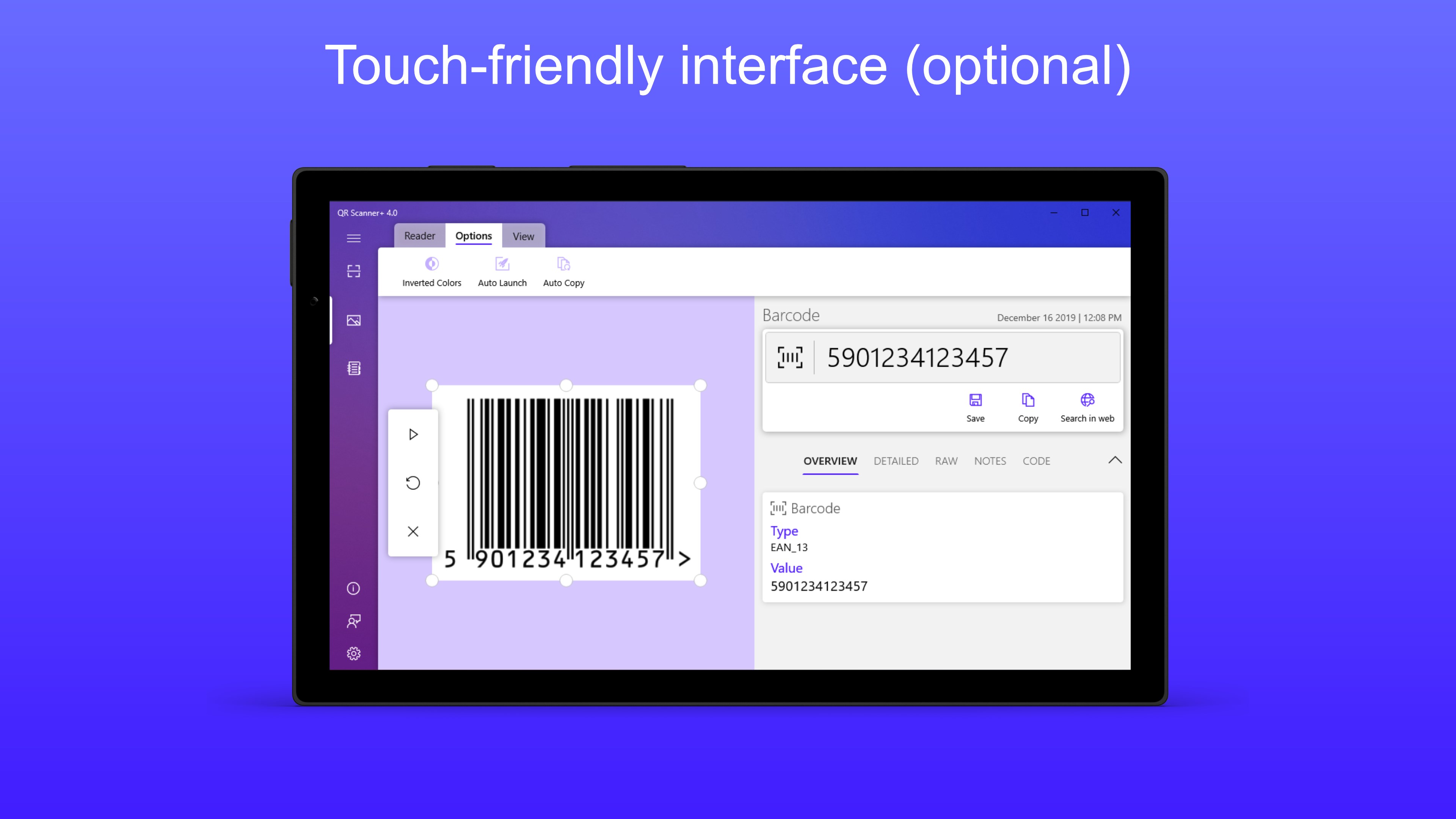Toggle Auto Launch option
The height and width of the screenshot is (819, 1456).
pos(502,271)
